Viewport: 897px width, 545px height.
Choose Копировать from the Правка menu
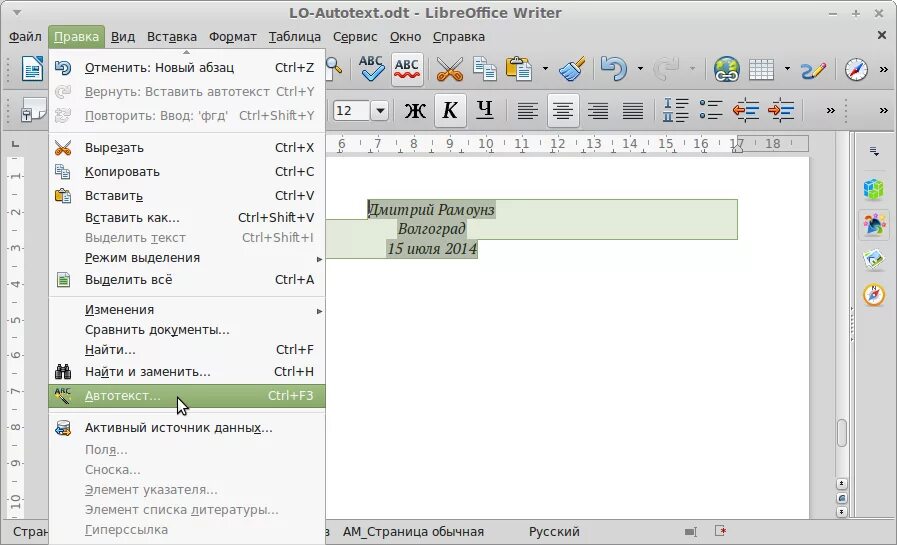(187, 172)
